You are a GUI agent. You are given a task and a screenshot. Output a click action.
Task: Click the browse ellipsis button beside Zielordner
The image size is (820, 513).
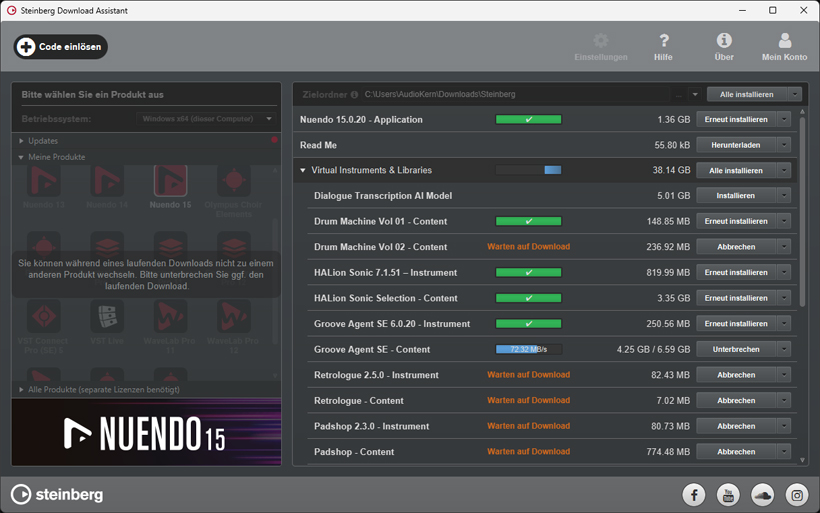pyautogui.click(x=679, y=95)
